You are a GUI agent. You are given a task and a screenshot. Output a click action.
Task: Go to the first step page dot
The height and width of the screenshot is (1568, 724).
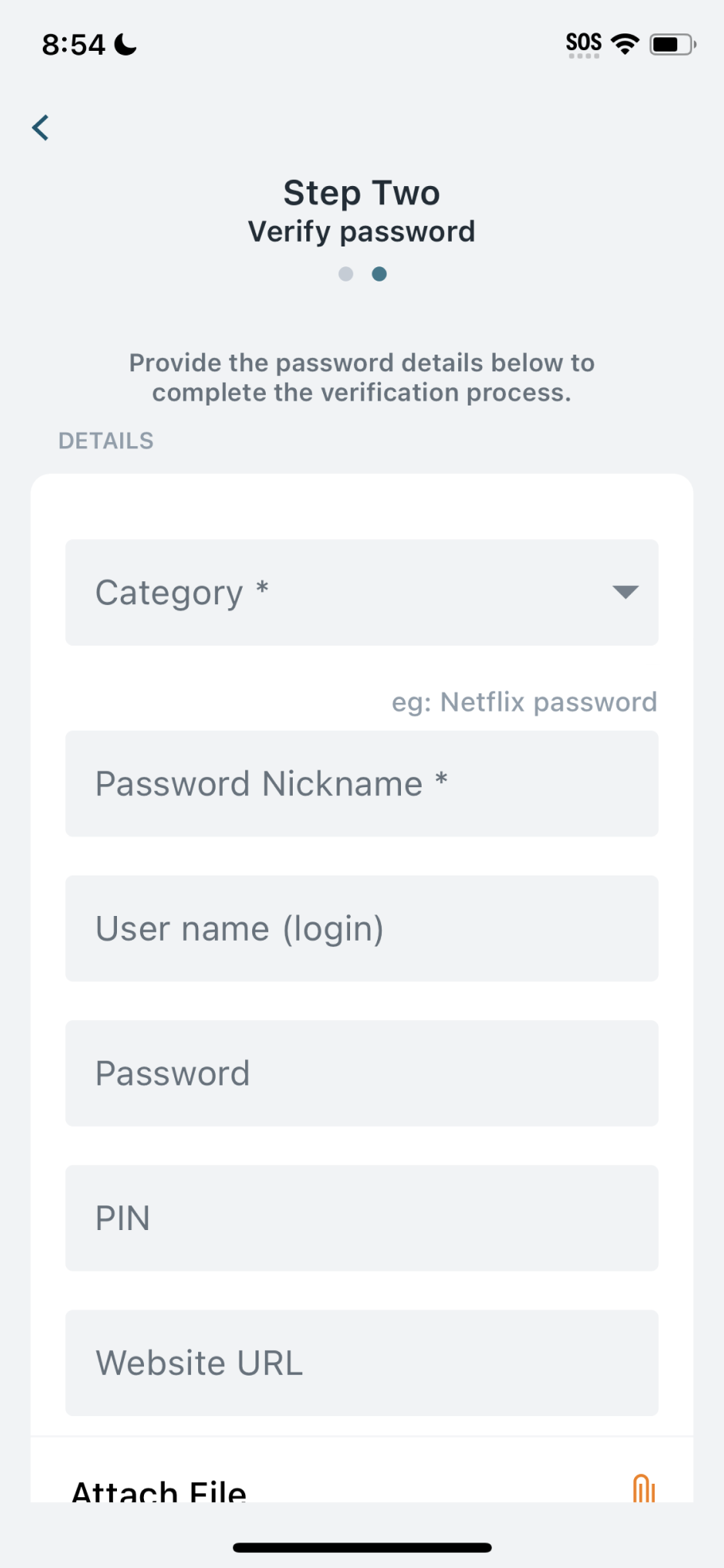[345, 274]
